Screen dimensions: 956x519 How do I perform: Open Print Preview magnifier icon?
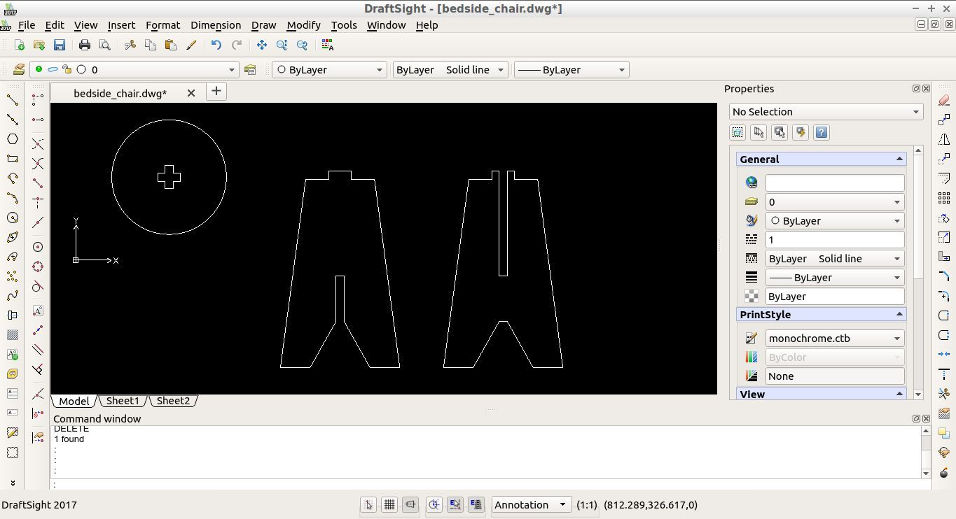(x=104, y=45)
